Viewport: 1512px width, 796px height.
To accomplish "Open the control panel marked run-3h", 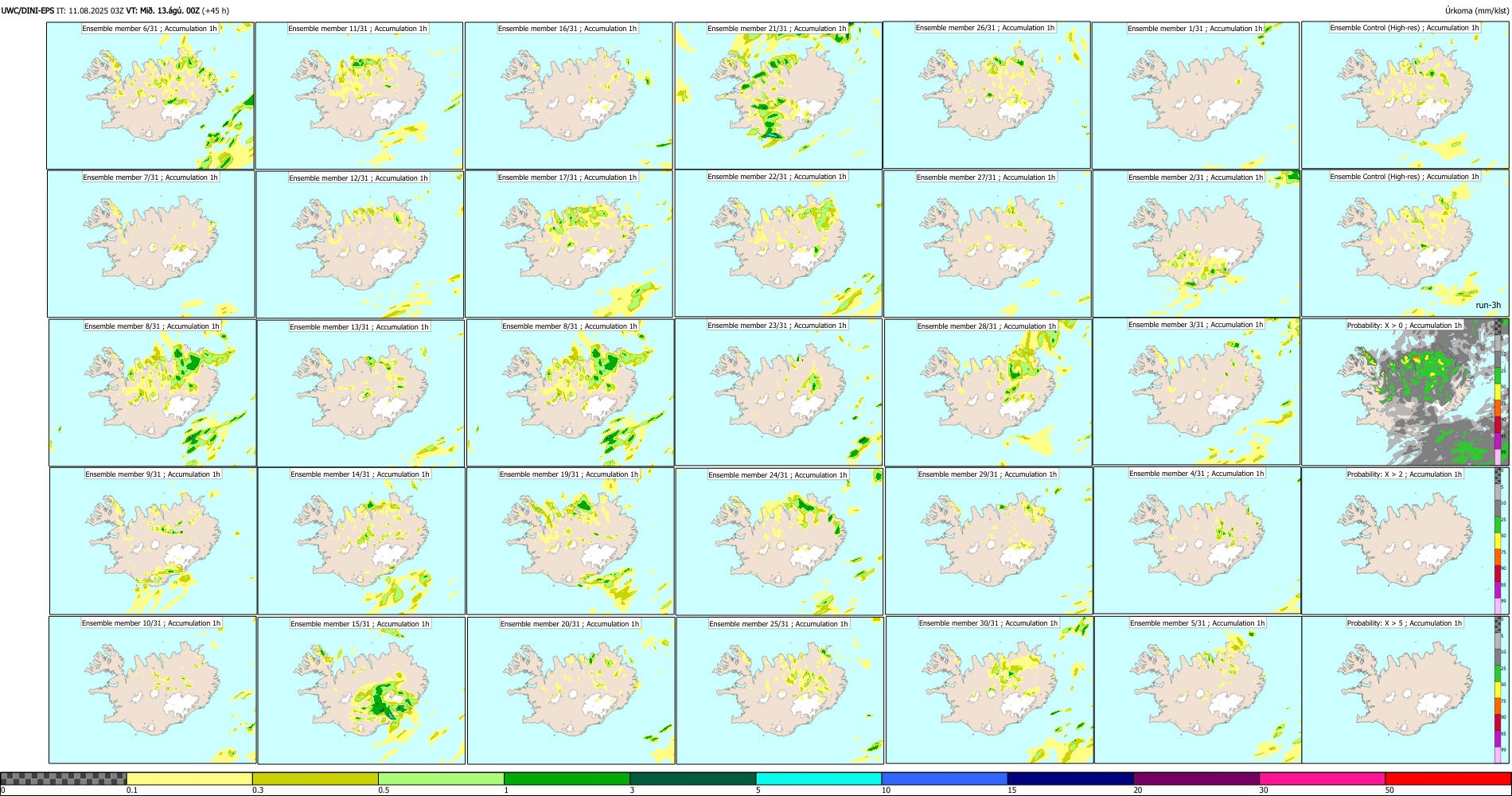I will (x=1405, y=244).
